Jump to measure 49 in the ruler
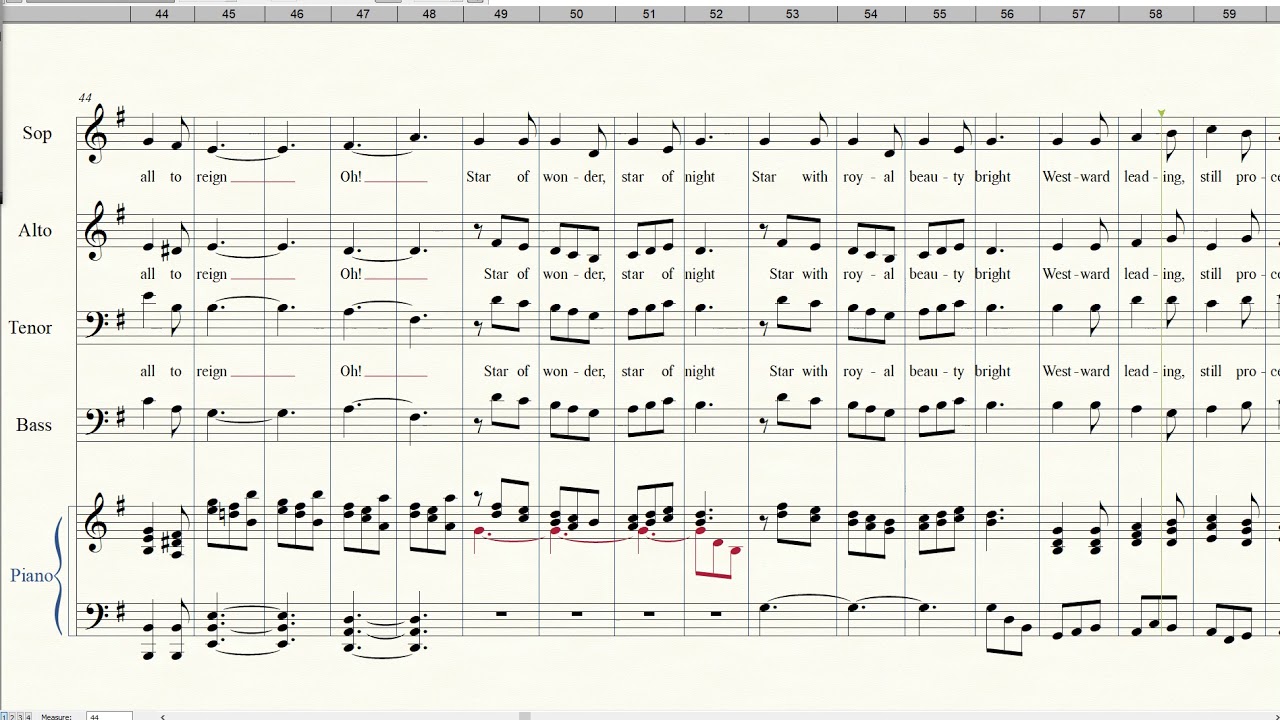Screen dimensions: 1280x720 click(501, 14)
